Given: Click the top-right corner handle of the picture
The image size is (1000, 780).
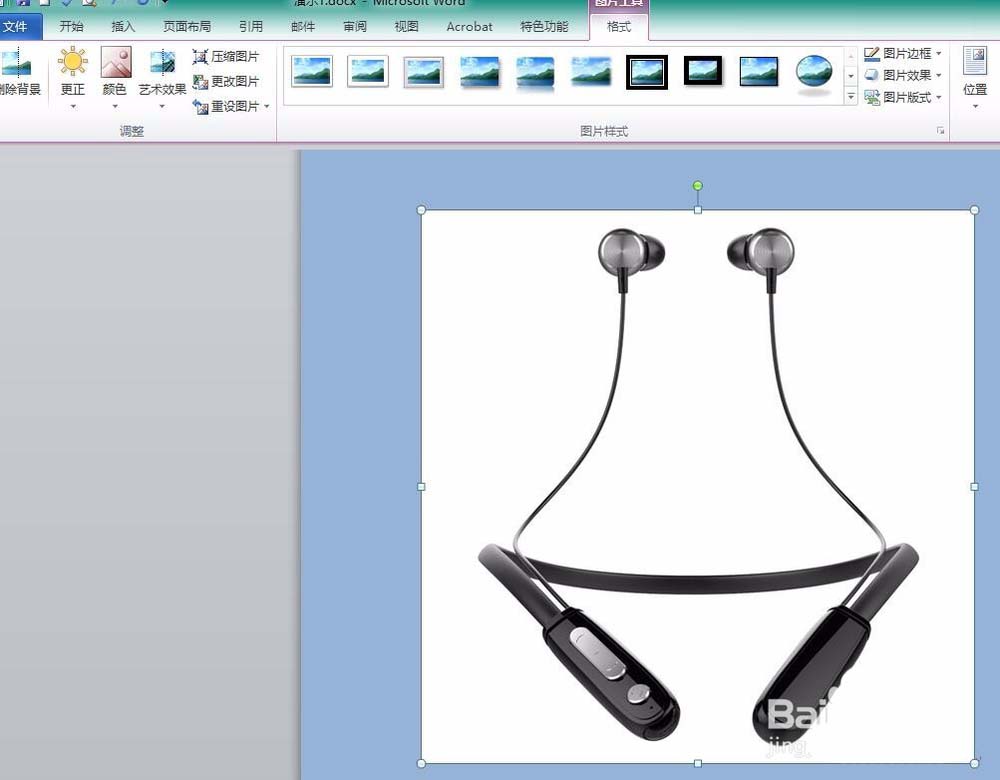Looking at the screenshot, I should [974, 210].
